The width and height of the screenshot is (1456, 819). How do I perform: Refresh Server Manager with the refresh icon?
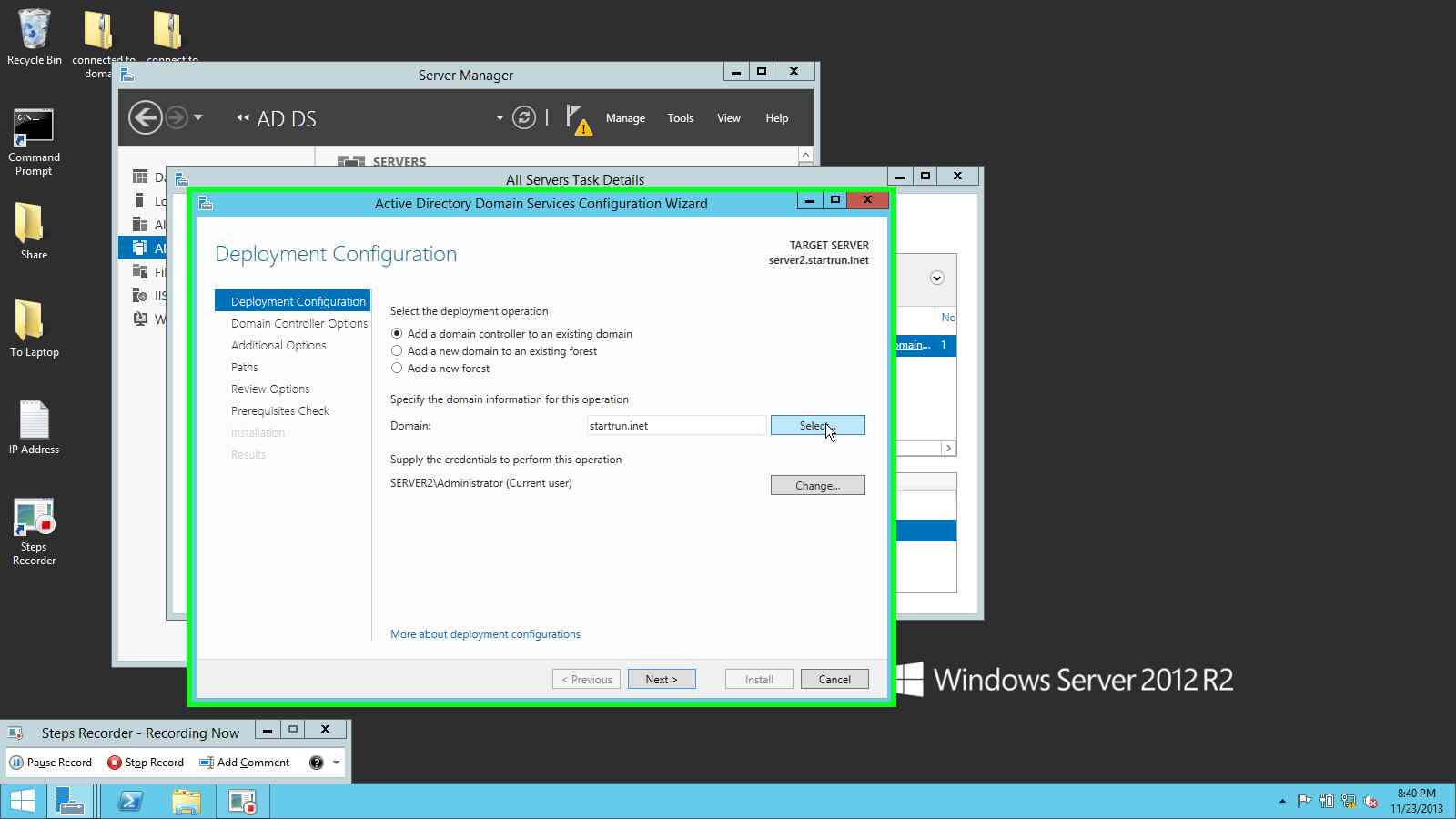(524, 117)
